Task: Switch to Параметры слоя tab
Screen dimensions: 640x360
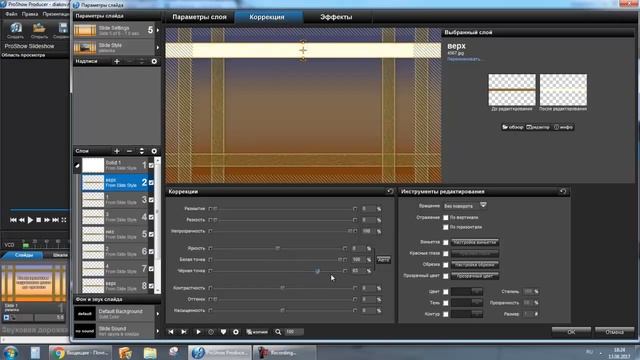Action: click(199, 17)
